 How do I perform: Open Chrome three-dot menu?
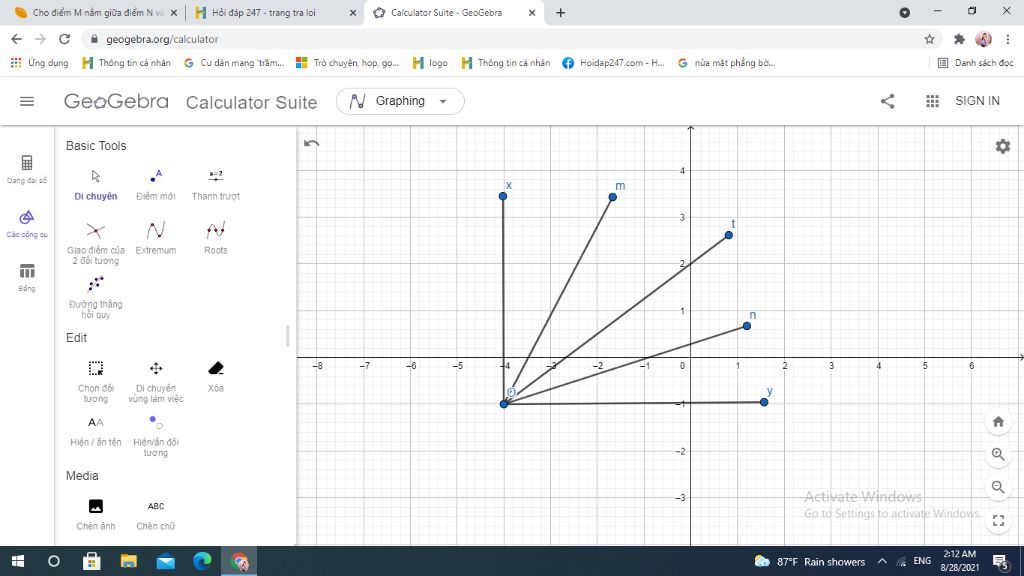1008,39
